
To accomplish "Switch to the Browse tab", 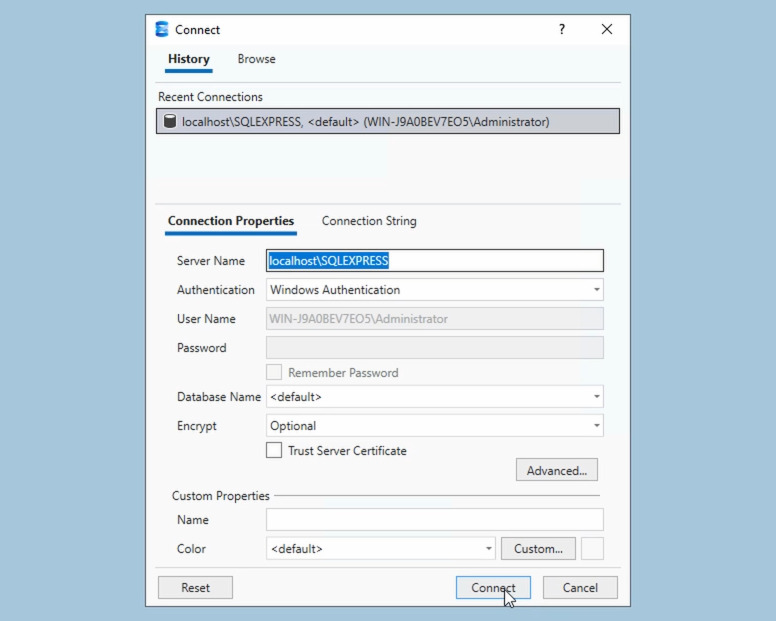I will 256,59.
